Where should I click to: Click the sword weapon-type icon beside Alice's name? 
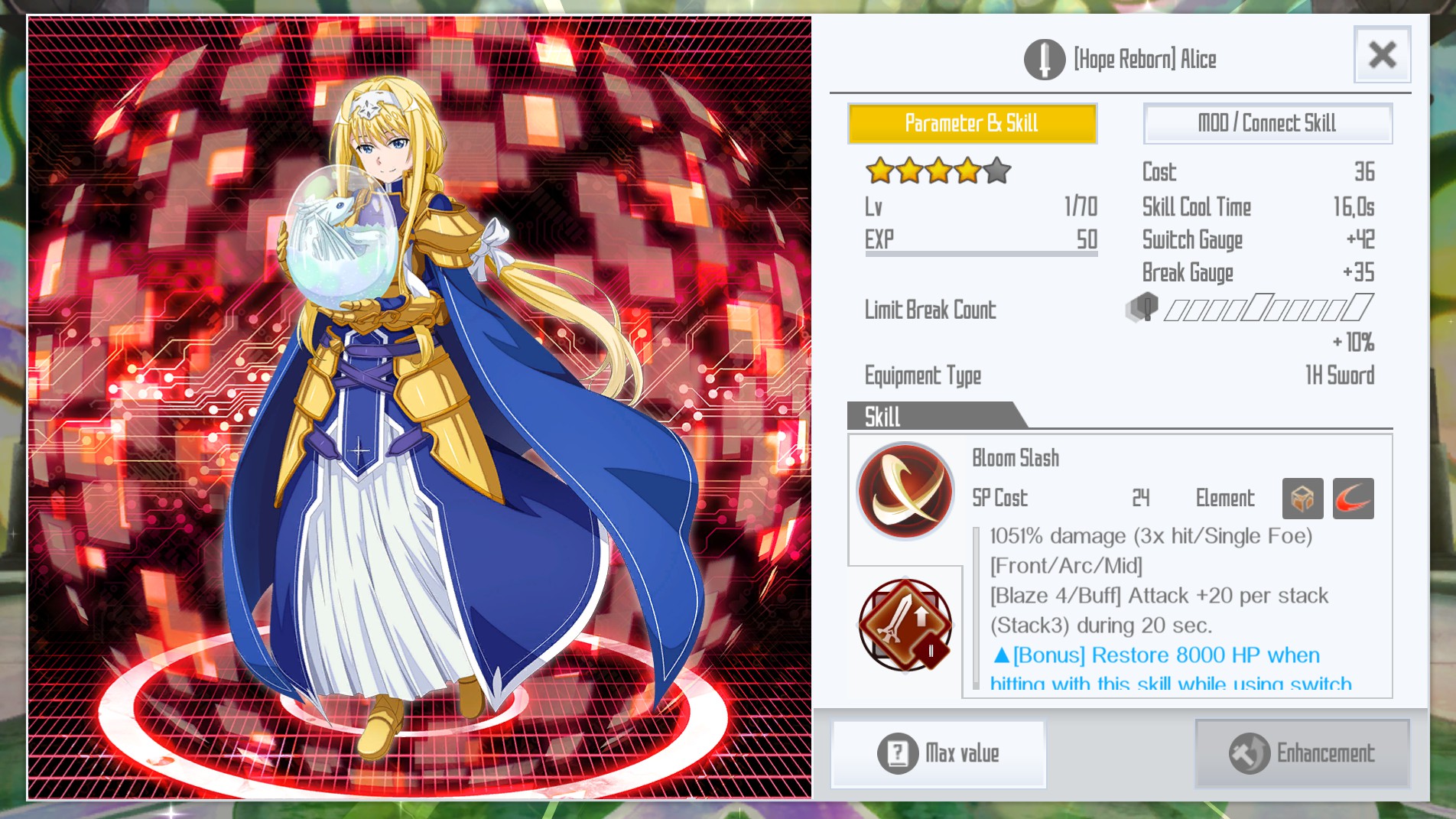click(x=1045, y=60)
